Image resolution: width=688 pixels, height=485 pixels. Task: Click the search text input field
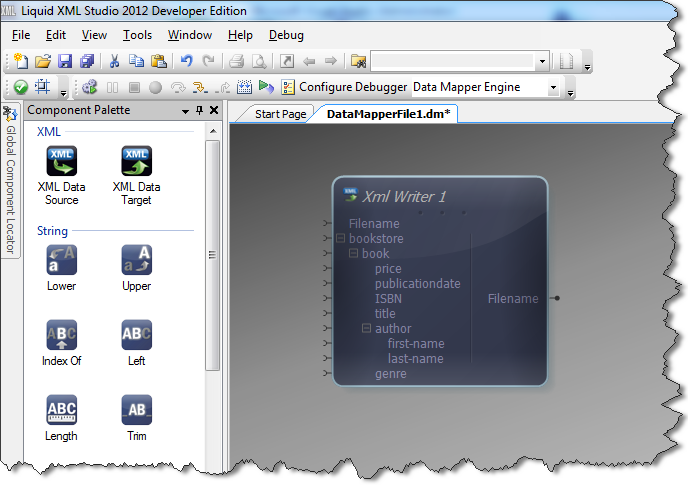pos(453,61)
